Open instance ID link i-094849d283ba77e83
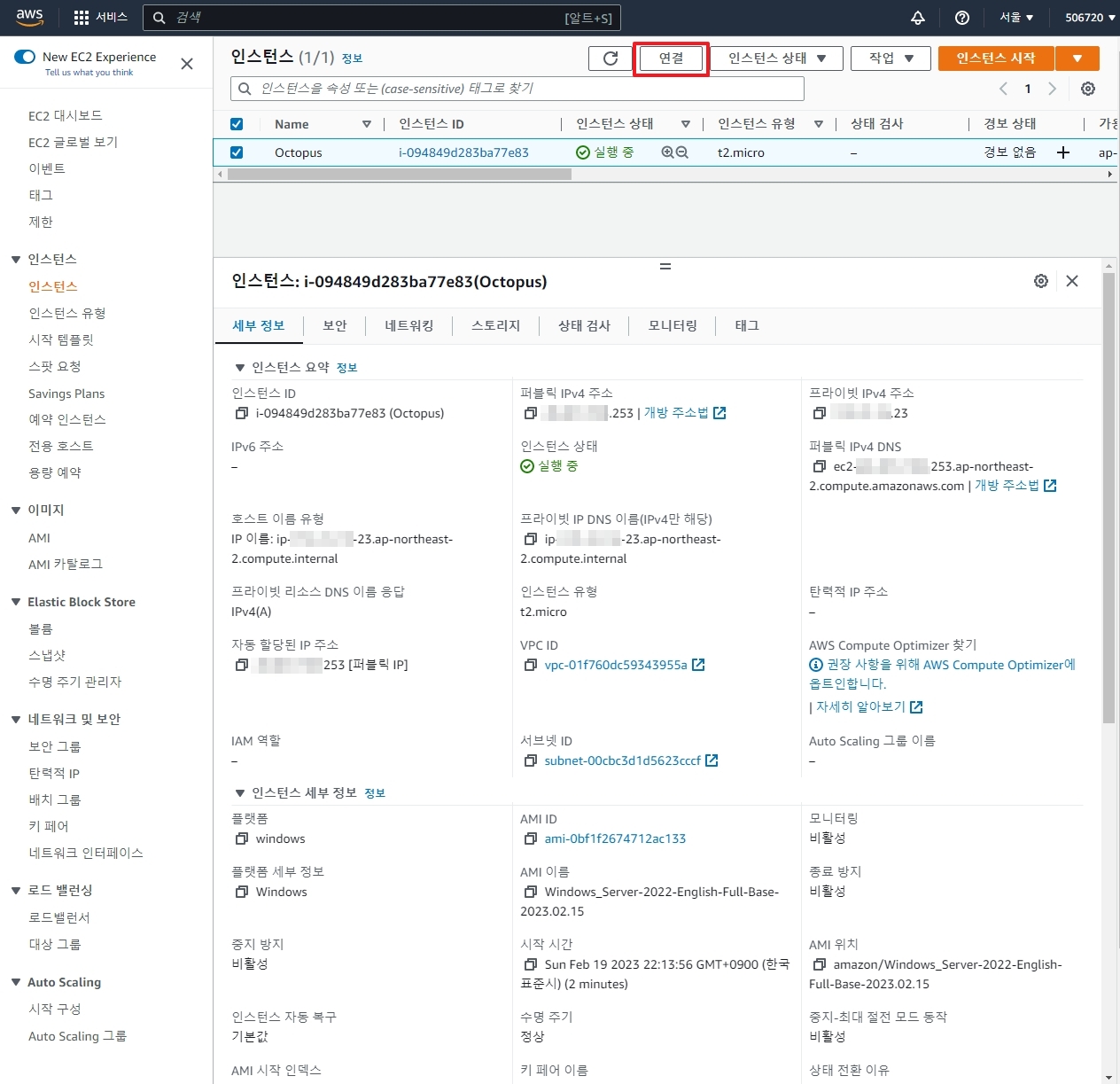The height and width of the screenshot is (1084, 1120). click(463, 152)
